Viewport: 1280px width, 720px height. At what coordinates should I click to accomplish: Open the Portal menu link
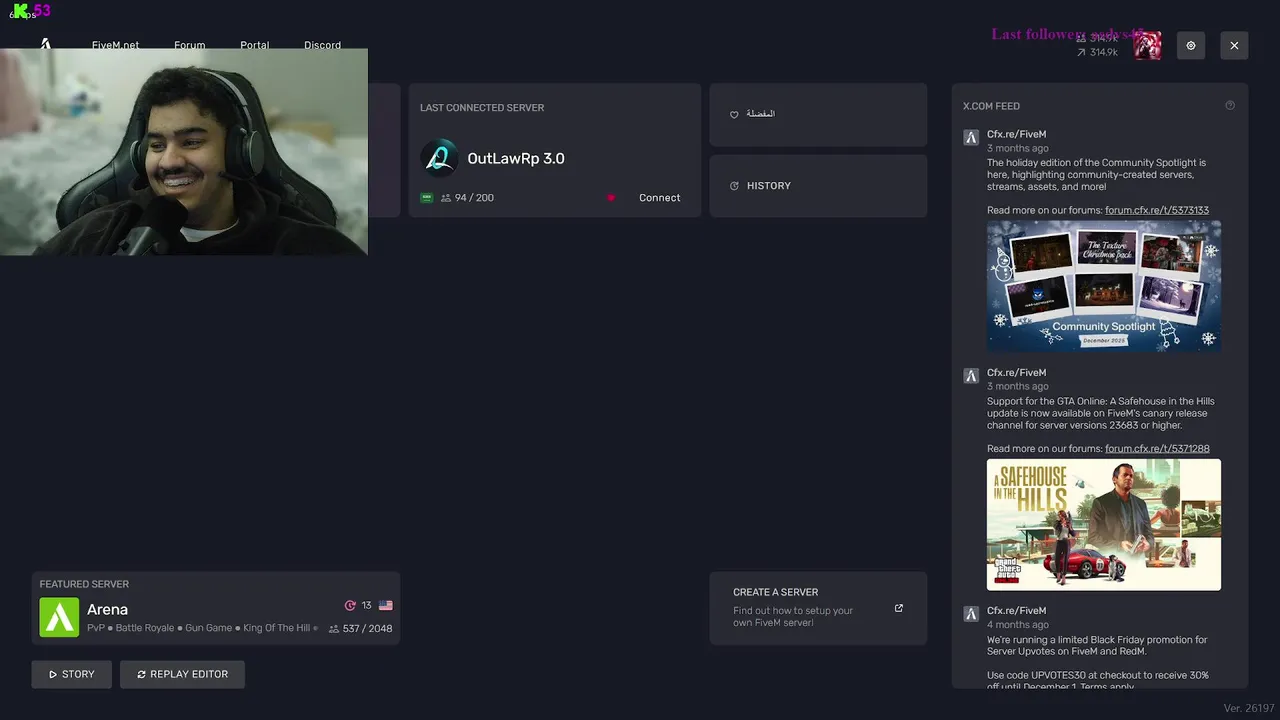coord(254,45)
